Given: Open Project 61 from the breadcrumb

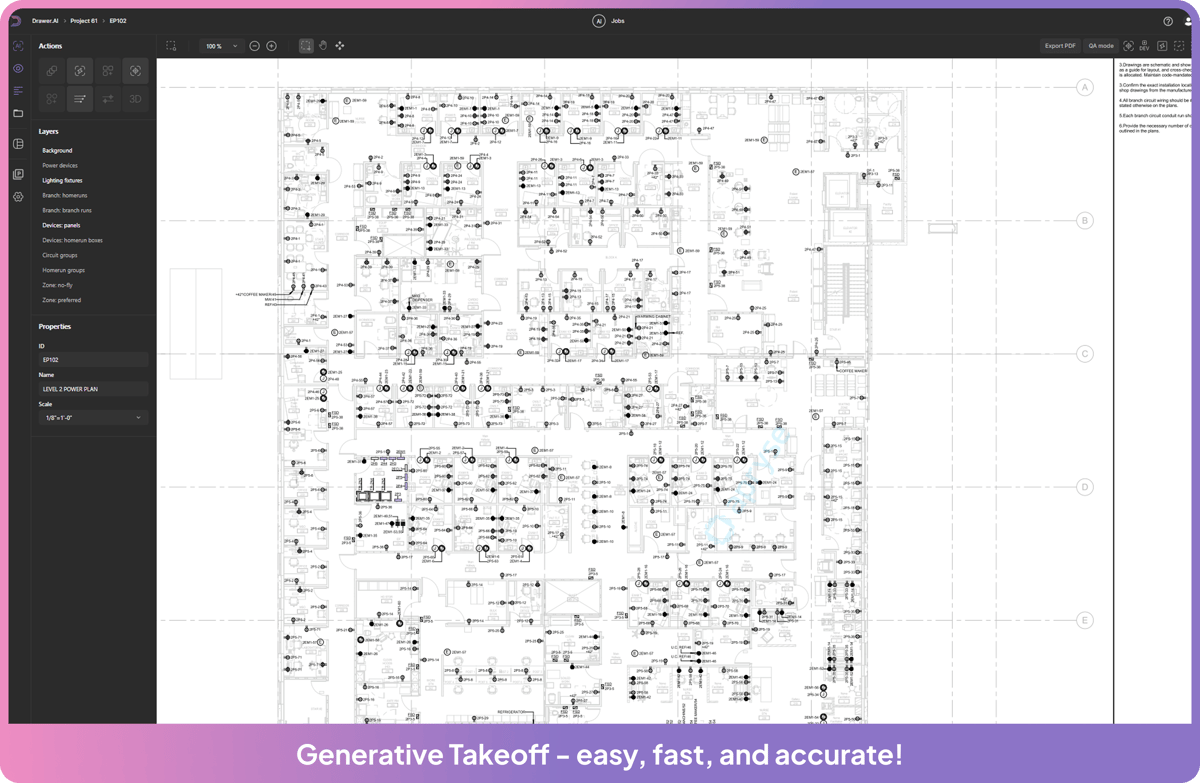Looking at the screenshot, I should 84,19.
